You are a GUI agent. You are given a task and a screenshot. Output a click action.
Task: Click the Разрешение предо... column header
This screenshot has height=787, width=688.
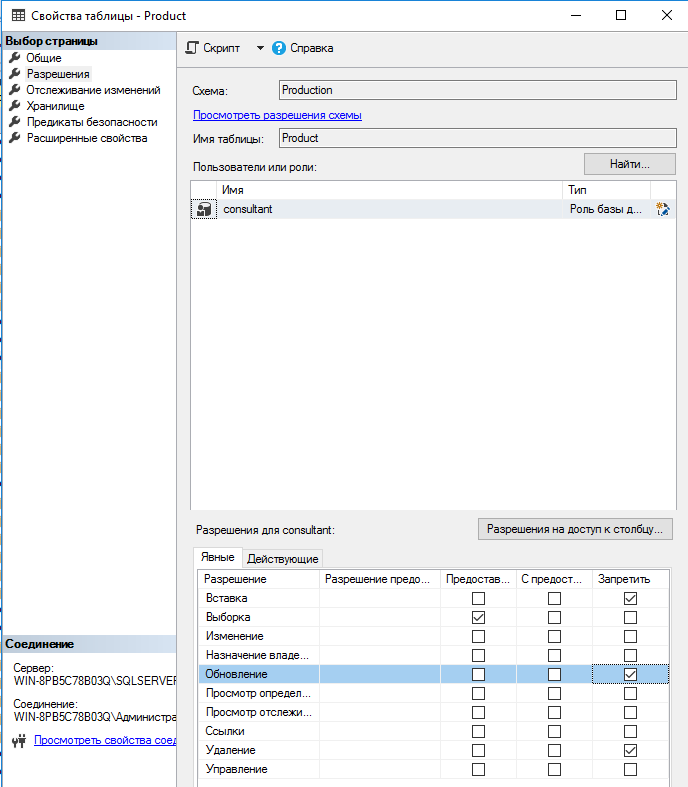pos(380,579)
